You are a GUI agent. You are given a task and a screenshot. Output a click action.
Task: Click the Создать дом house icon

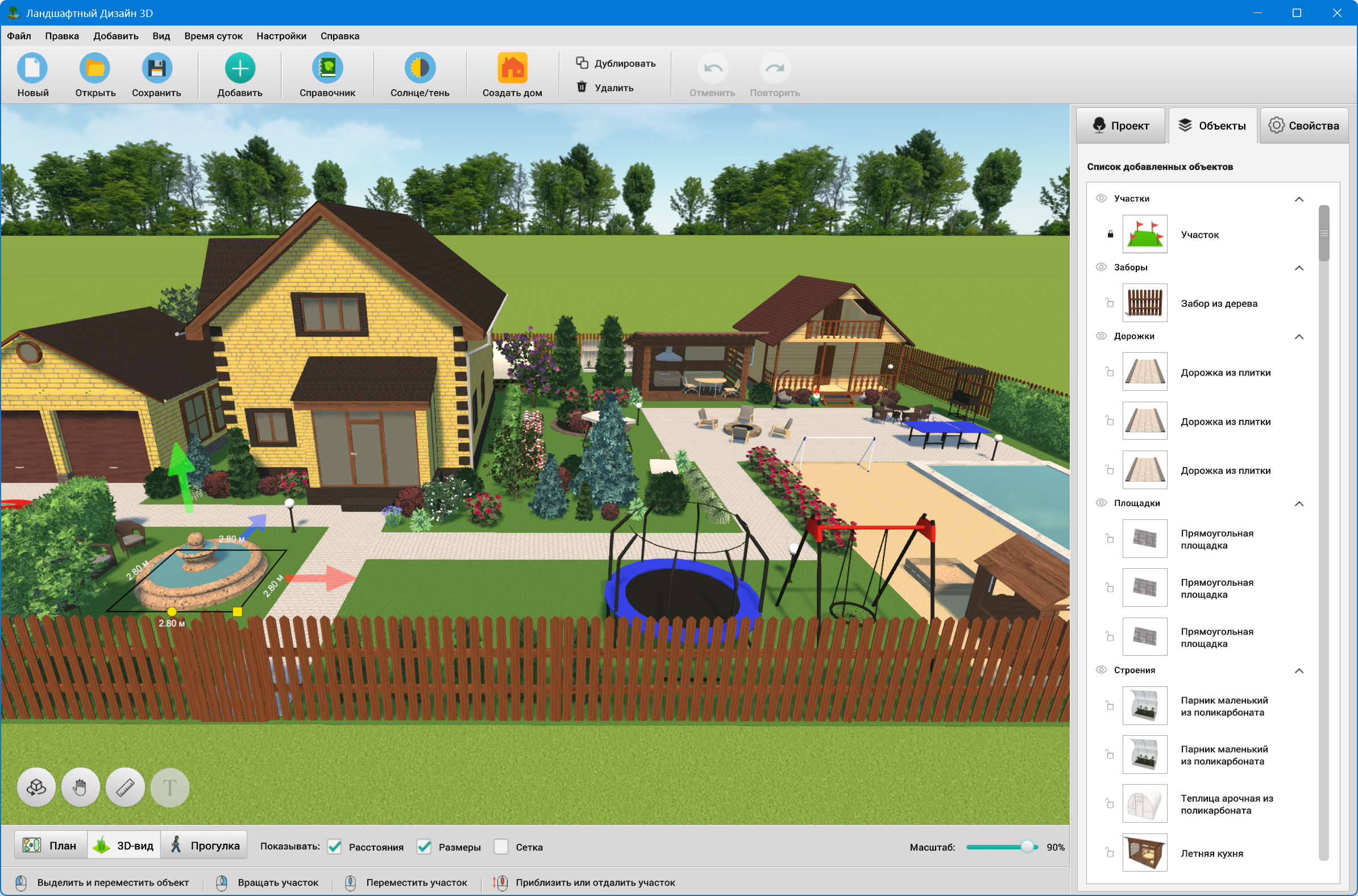point(512,69)
